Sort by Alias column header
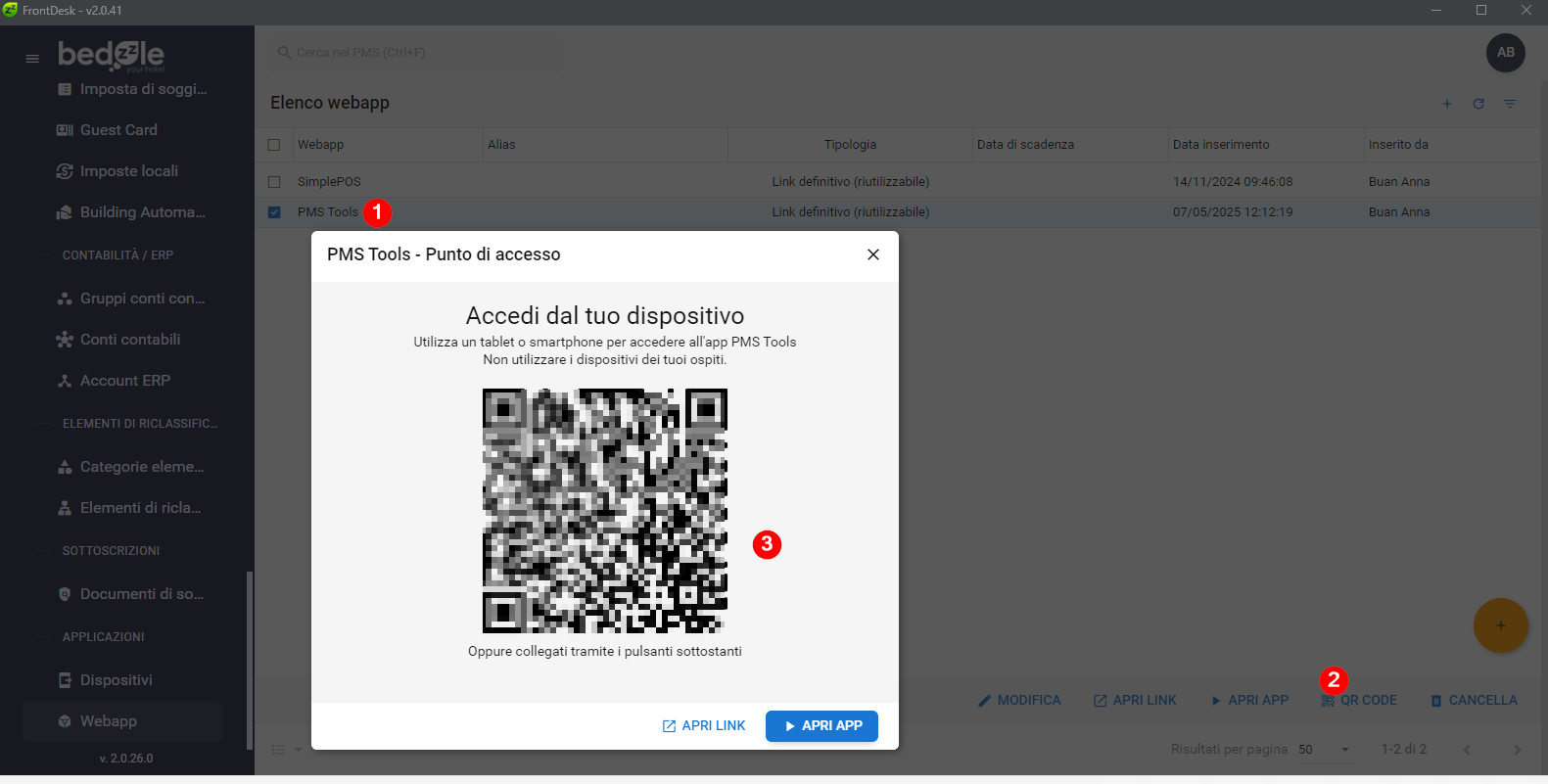Image resolution: width=1548 pixels, height=784 pixels. point(501,145)
